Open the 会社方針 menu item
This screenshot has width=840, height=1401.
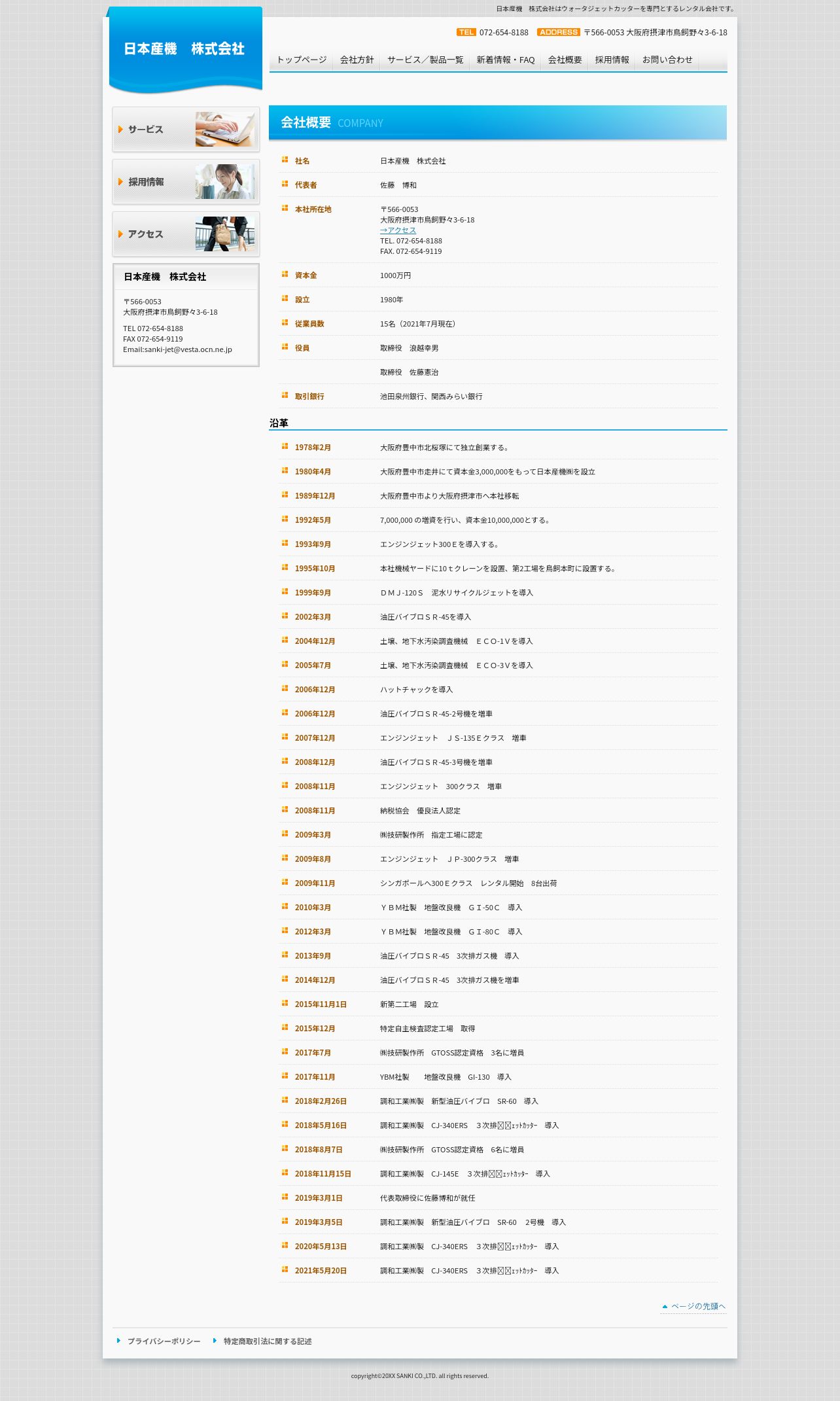tap(357, 60)
